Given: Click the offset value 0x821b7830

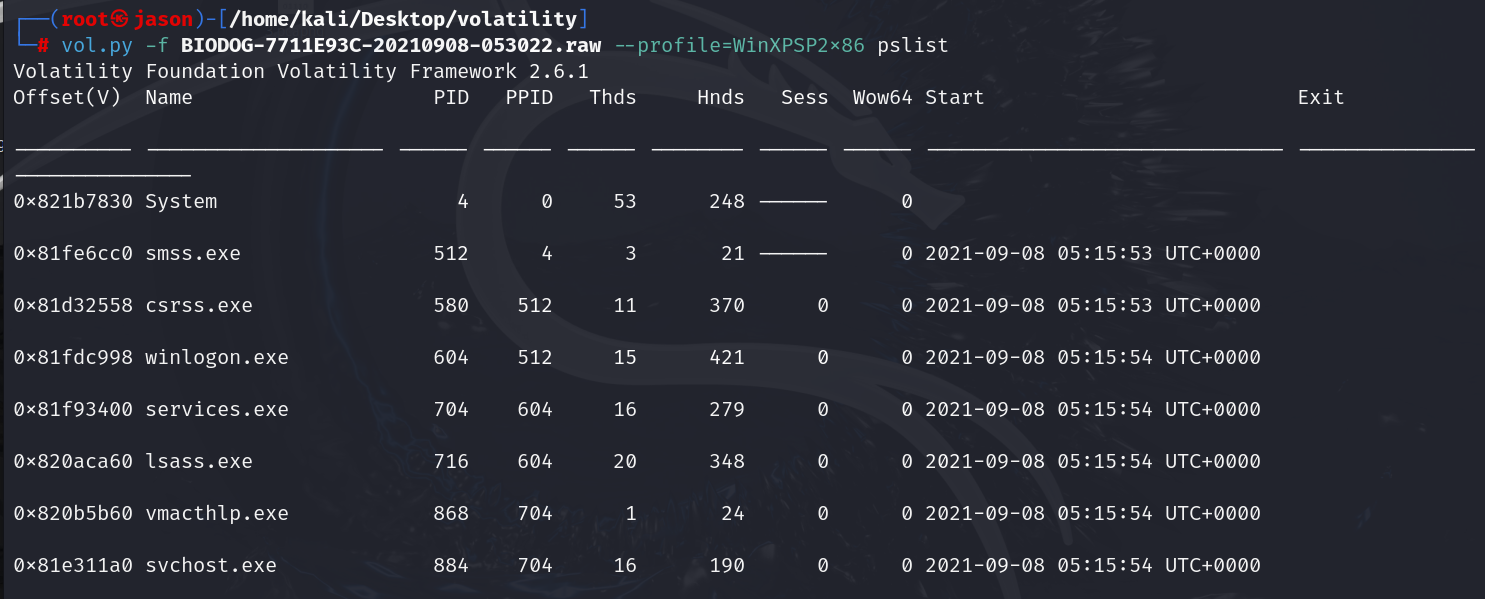Looking at the screenshot, I should point(73,202).
